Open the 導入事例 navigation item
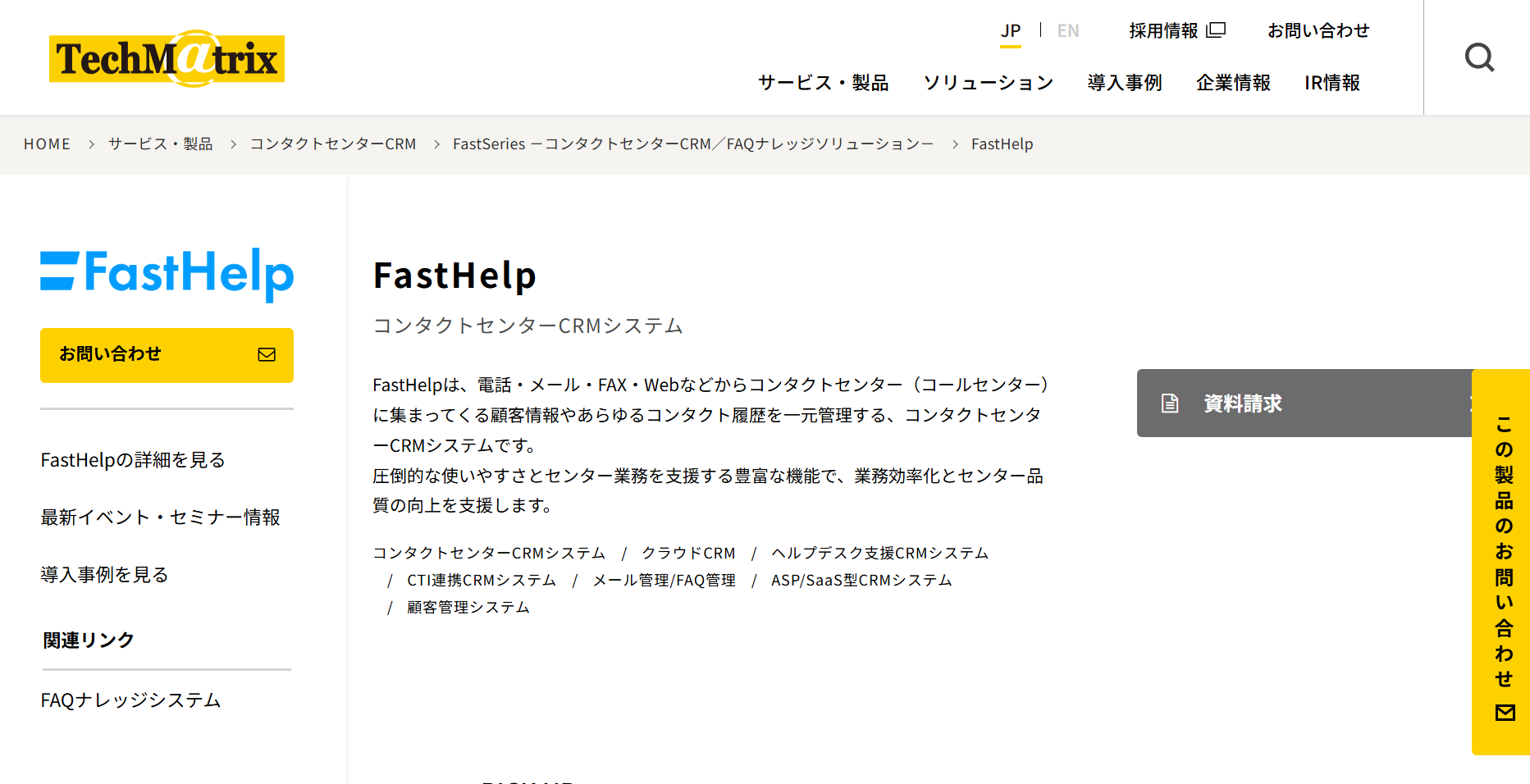The image size is (1530, 784). tap(1124, 83)
